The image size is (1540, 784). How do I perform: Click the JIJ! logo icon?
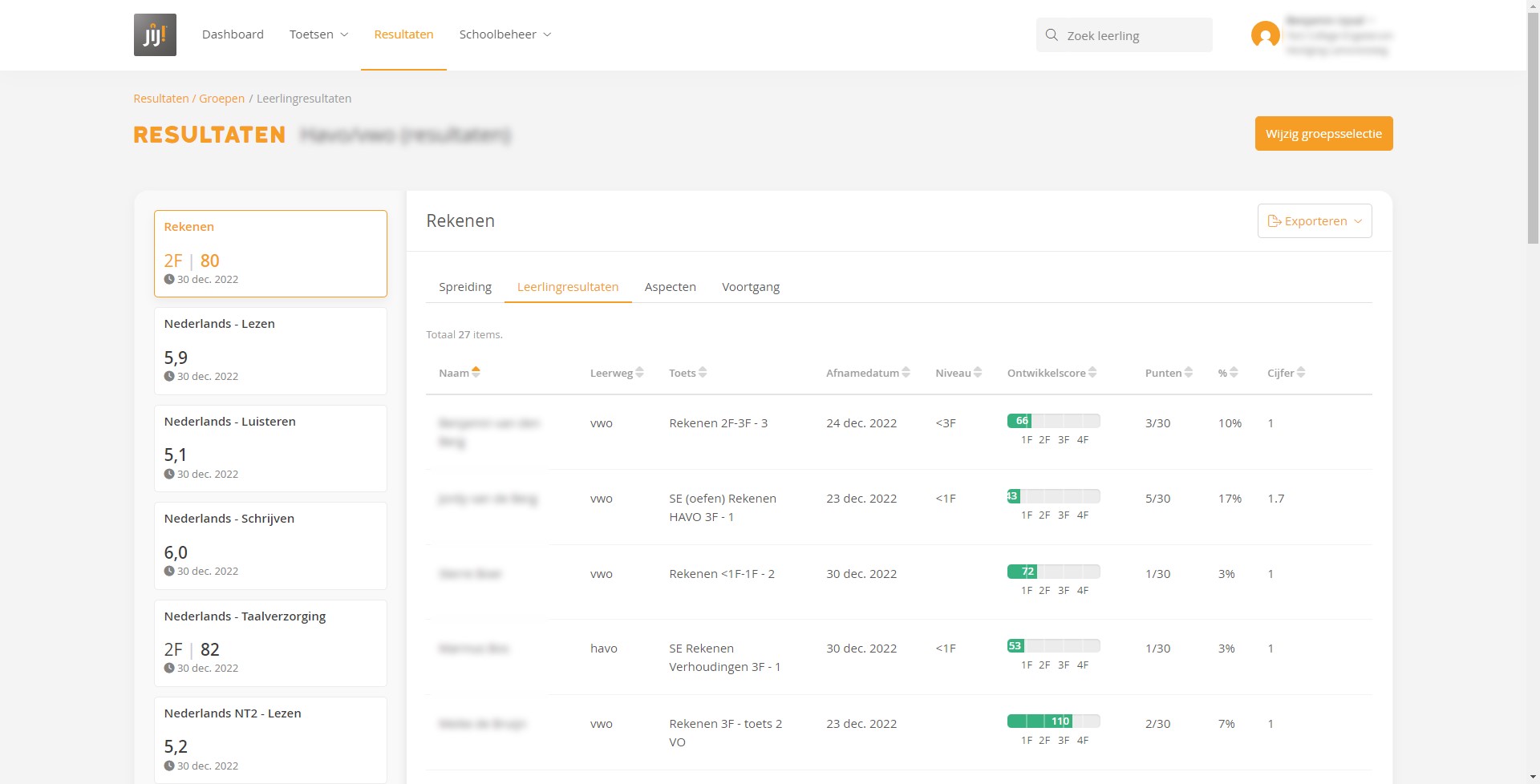click(155, 34)
